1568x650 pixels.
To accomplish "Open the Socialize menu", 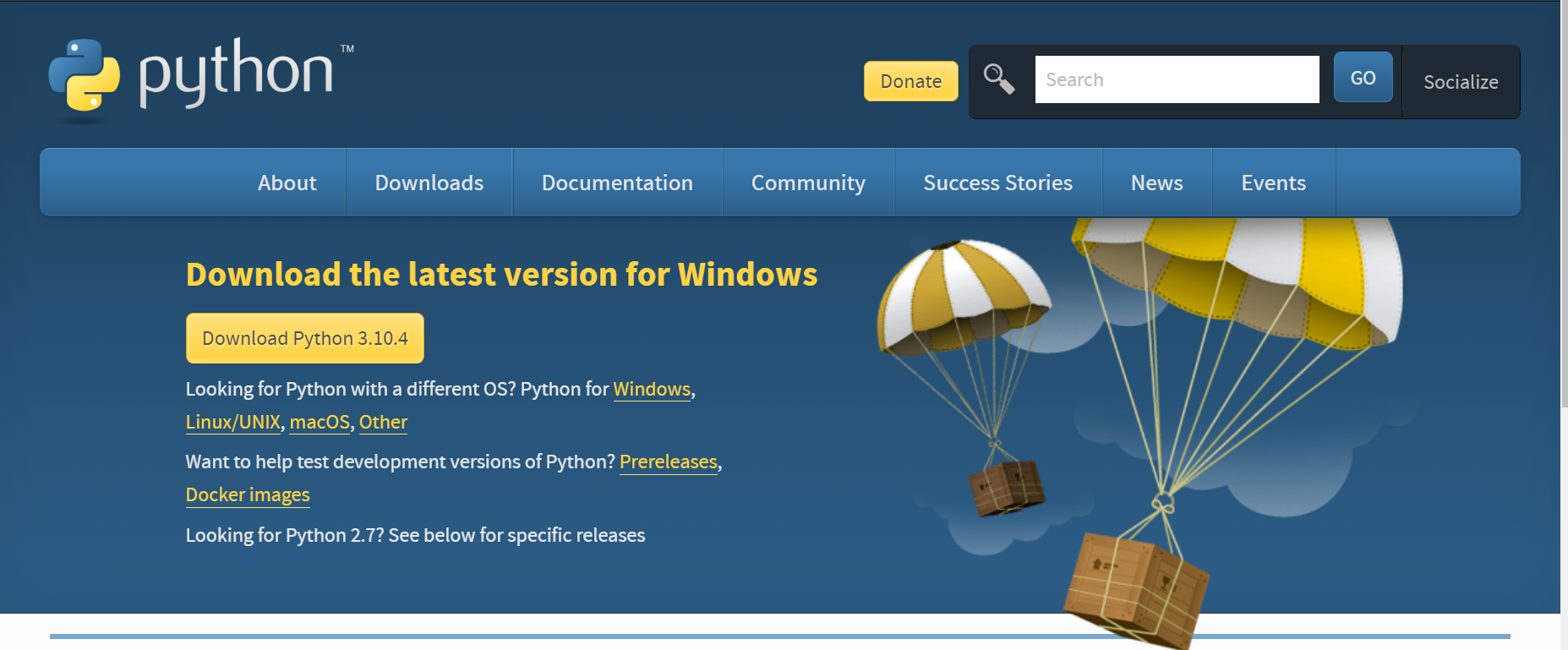I will [1461, 82].
